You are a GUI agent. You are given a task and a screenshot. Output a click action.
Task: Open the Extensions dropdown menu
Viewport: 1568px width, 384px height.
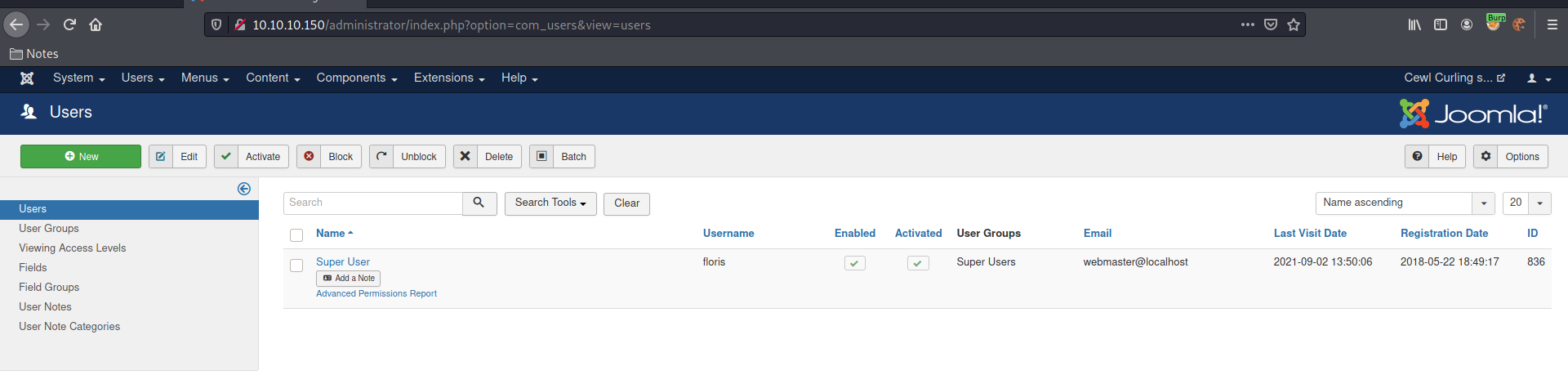click(x=449, y=78)
